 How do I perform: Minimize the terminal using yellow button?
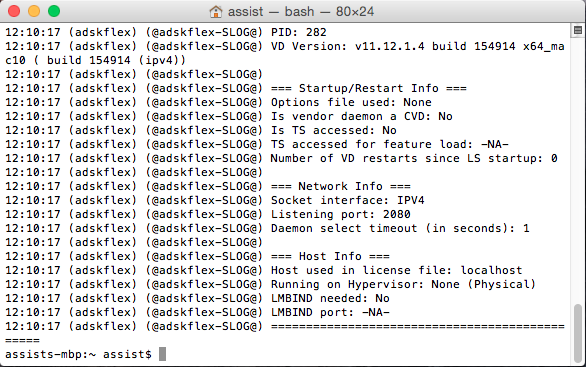click(x=34, y=11)
